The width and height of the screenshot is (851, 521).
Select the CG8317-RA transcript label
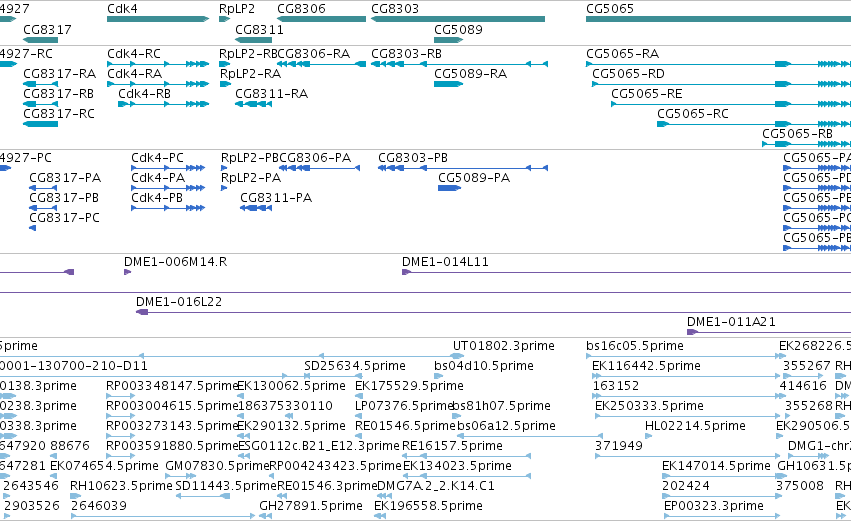pyautogui.click(x=60, y=74)
